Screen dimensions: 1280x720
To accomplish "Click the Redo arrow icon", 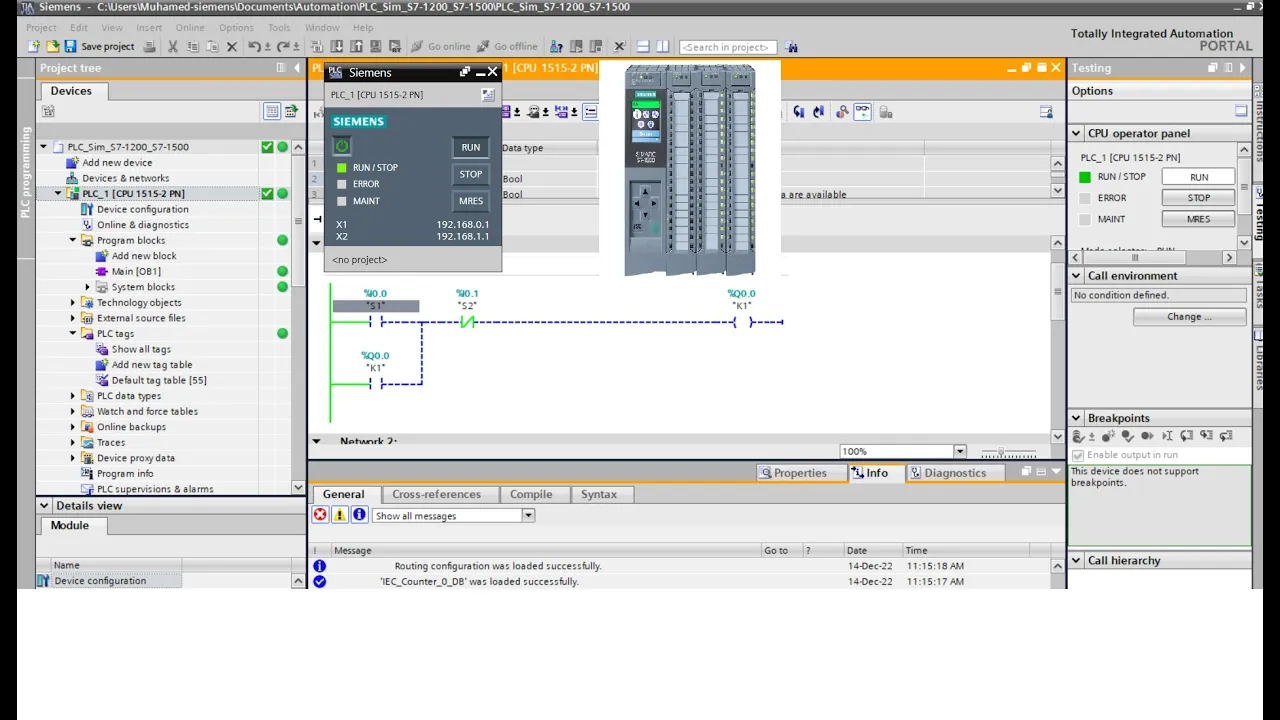I will [284, 47].
